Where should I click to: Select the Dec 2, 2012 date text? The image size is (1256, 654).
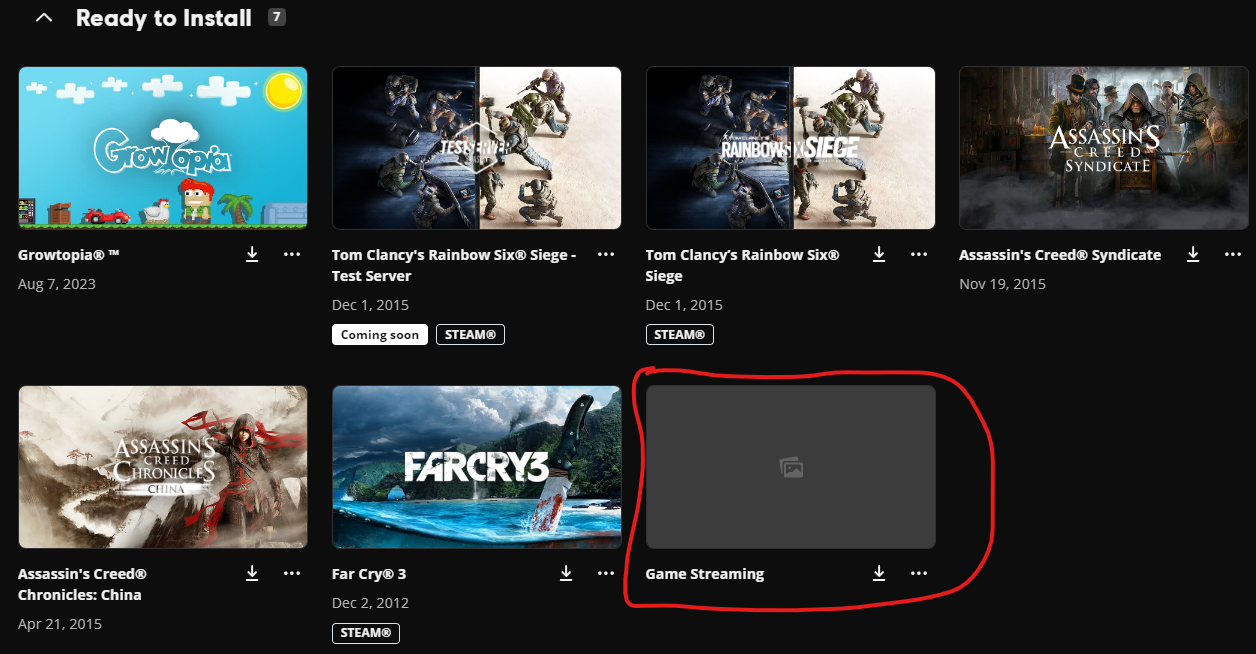point(370,603)
